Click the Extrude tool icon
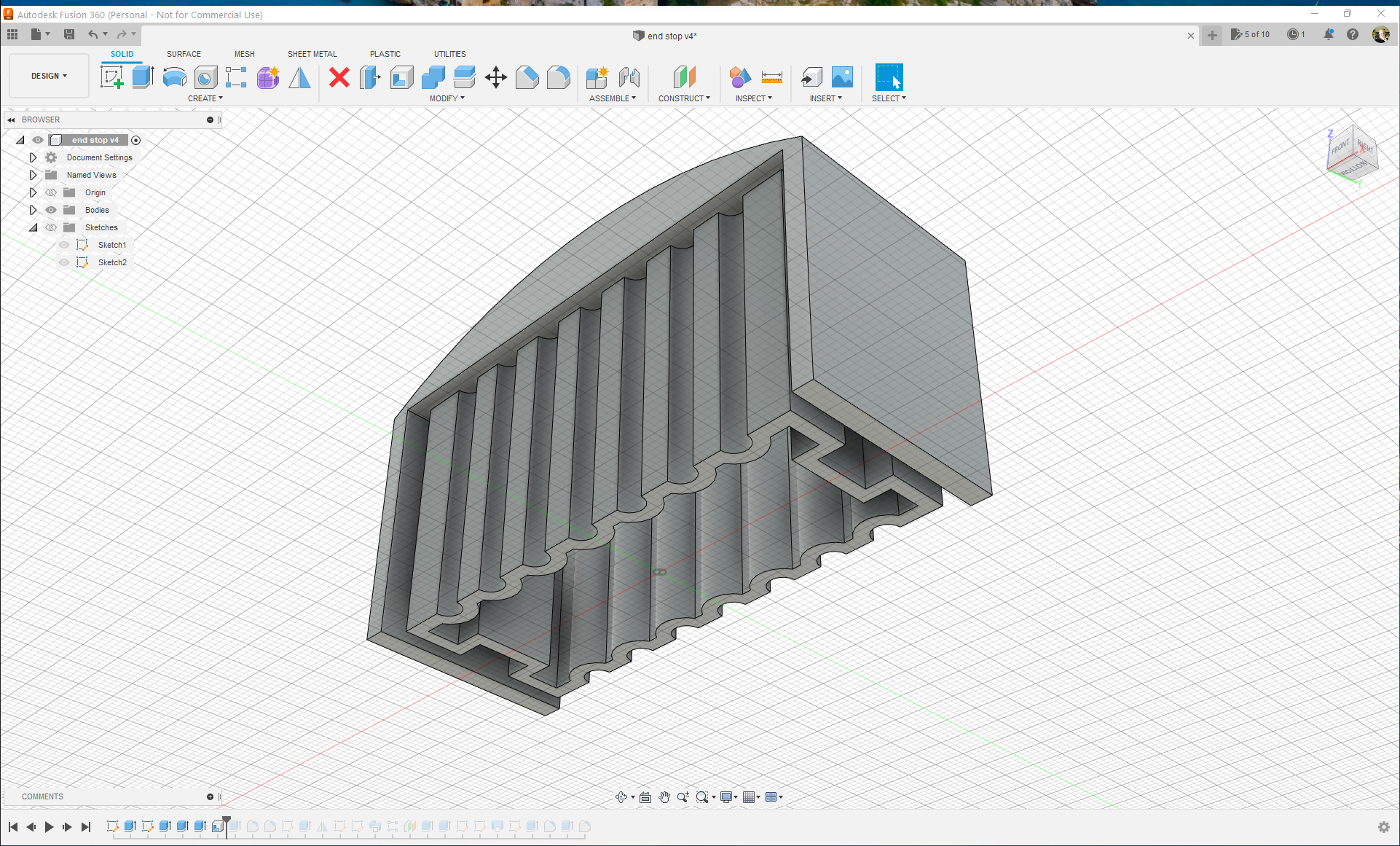This screenshot has height=846, width=1400. 143,77
